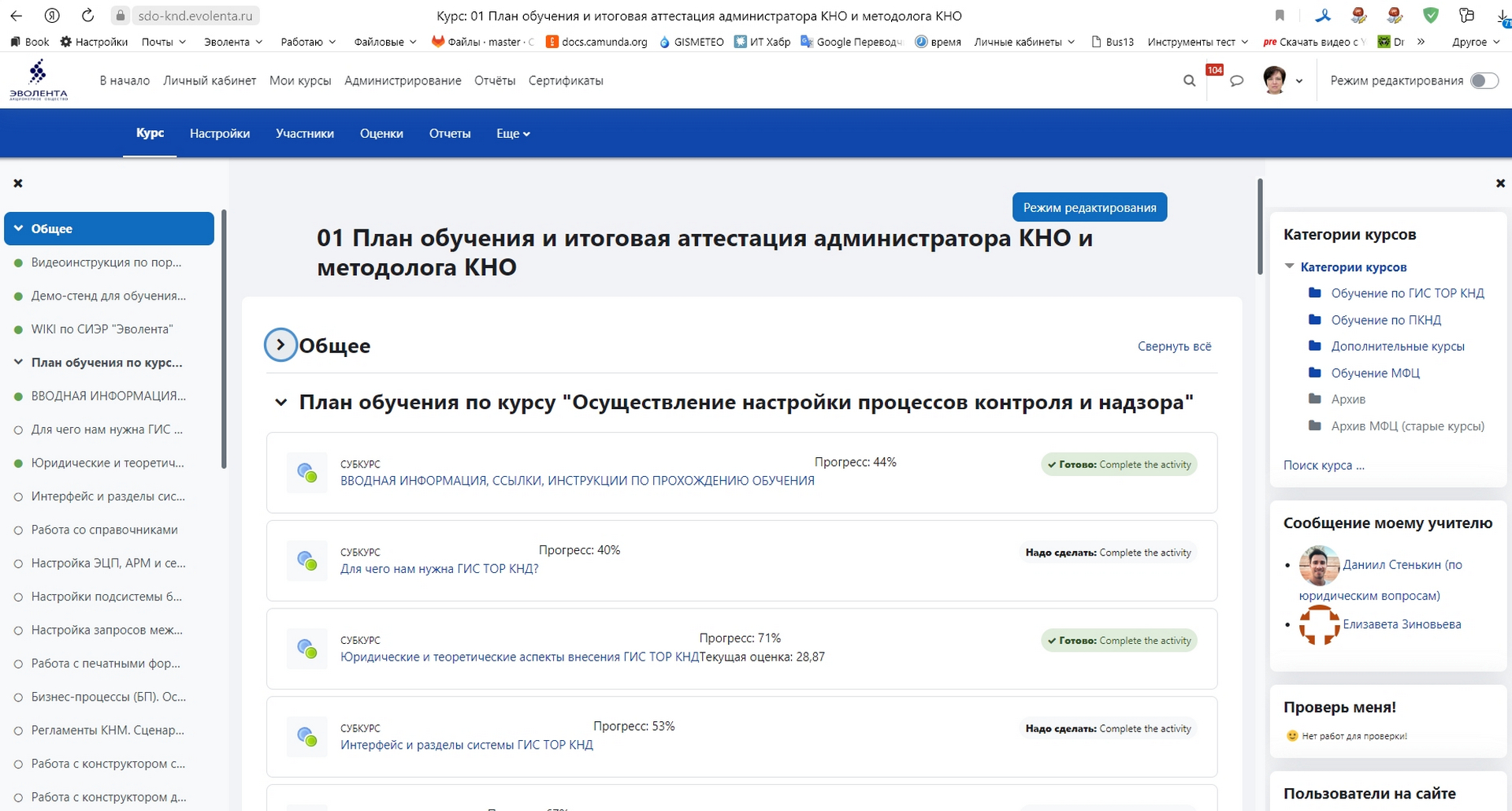Open the Обучение по ГИС ТОР КНД folder
Screen dimensions: 1512x811
[1407, 293]
